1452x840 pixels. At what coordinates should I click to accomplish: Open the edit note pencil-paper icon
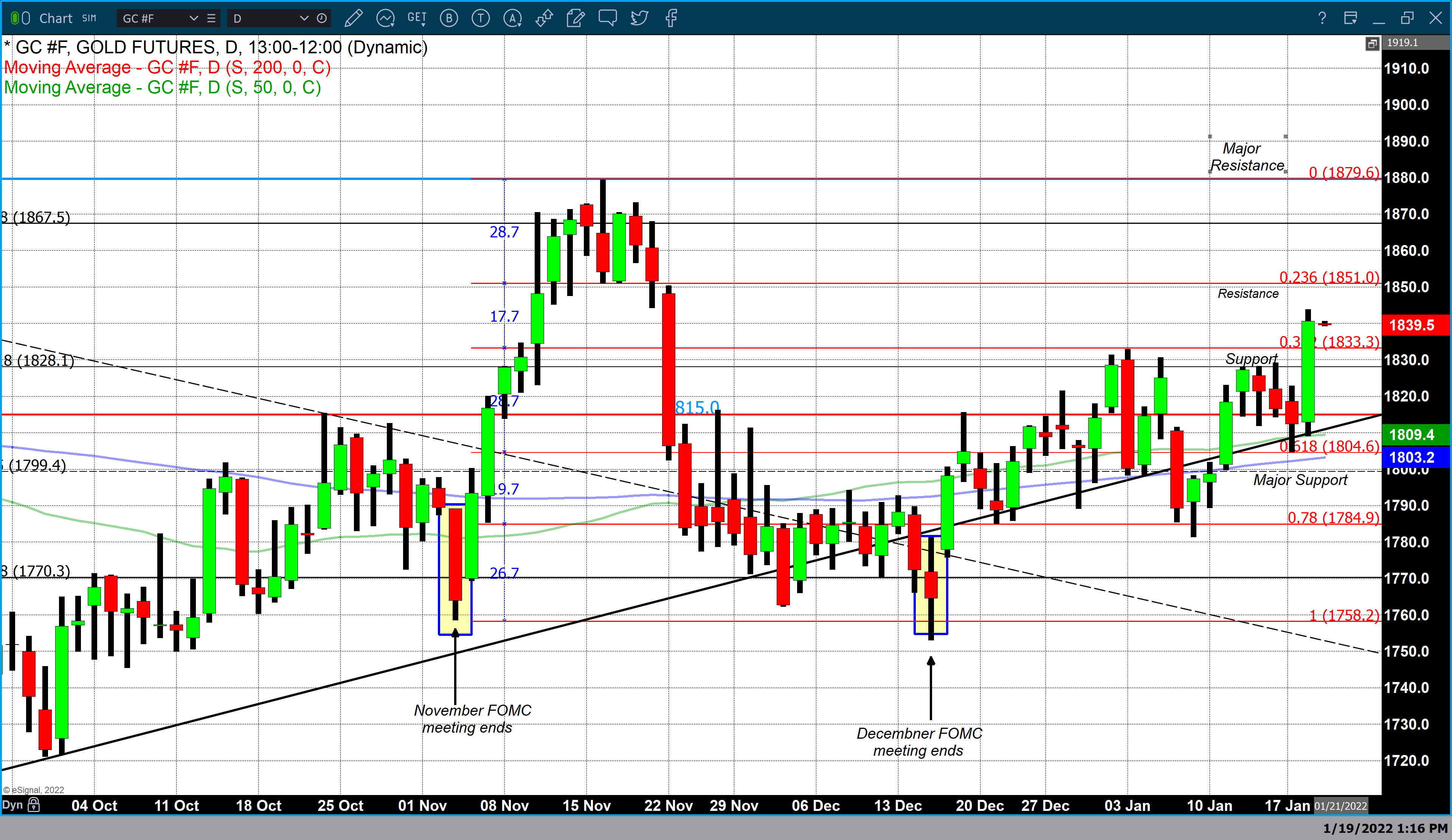(x=575, y=19)
